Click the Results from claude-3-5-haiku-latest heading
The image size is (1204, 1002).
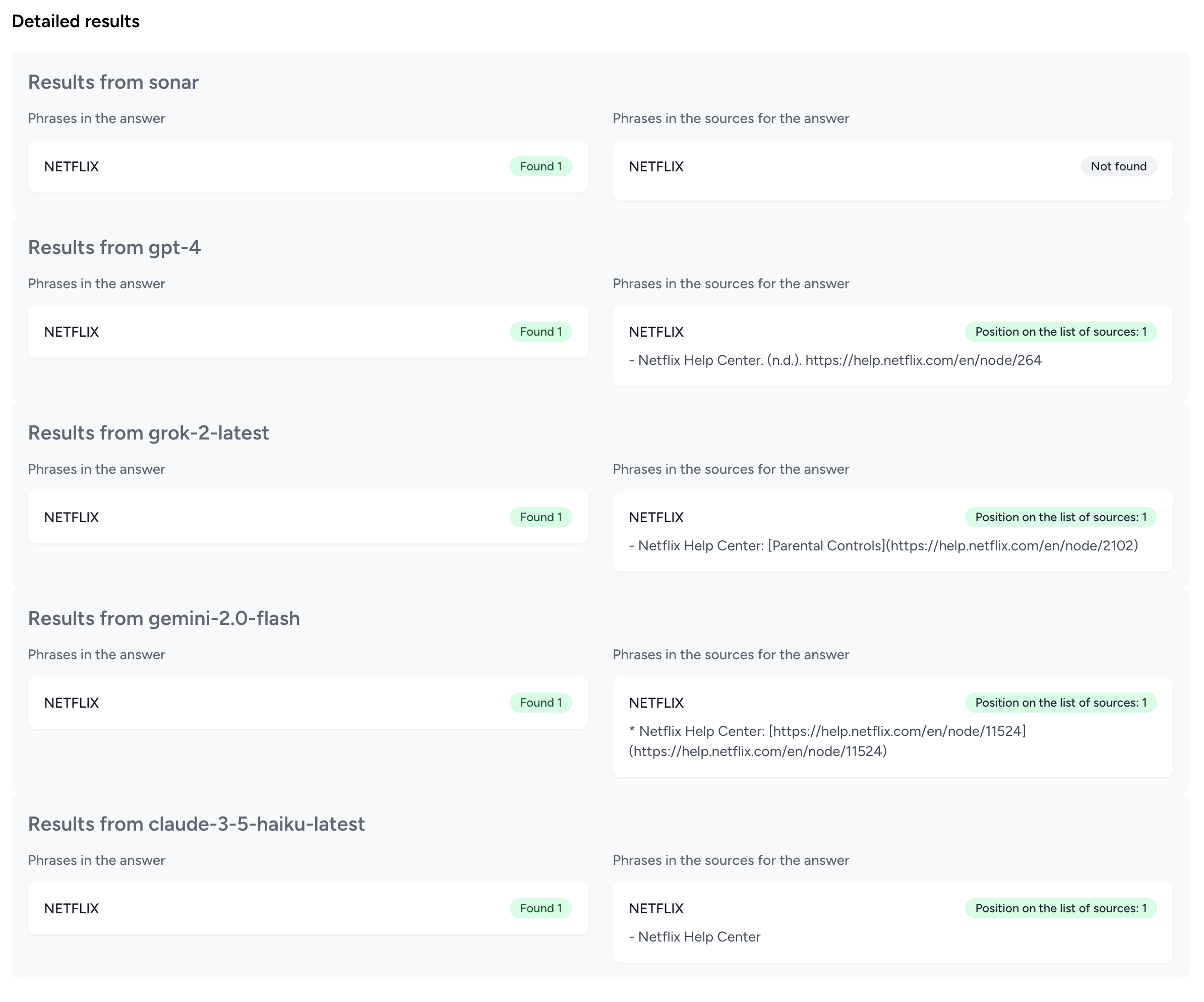click(x=196, y=824)
